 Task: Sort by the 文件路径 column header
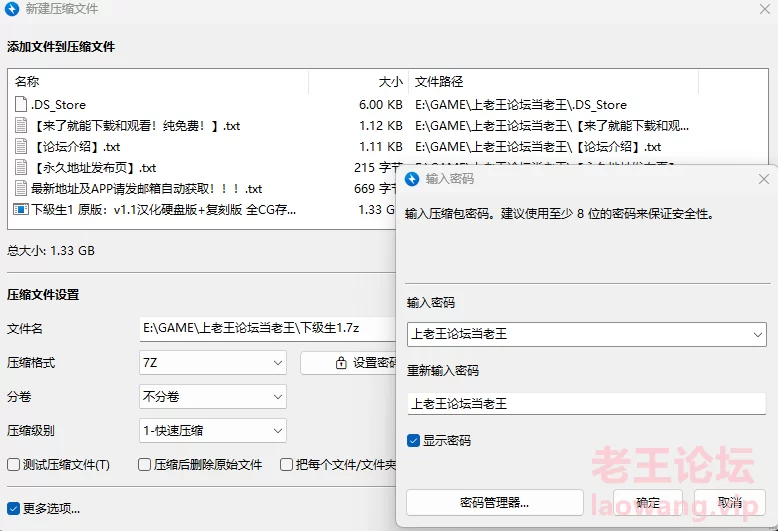coord(554,81)
